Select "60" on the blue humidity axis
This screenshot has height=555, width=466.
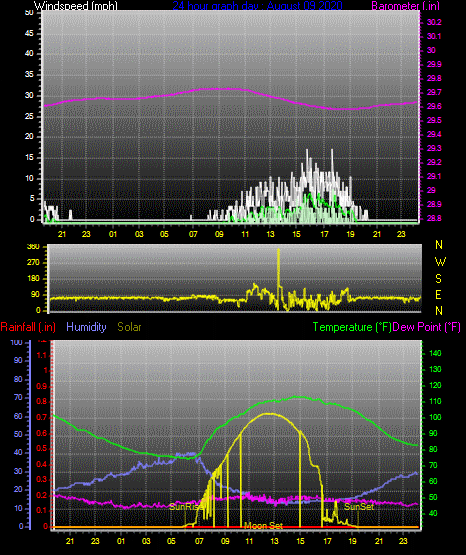18,416
